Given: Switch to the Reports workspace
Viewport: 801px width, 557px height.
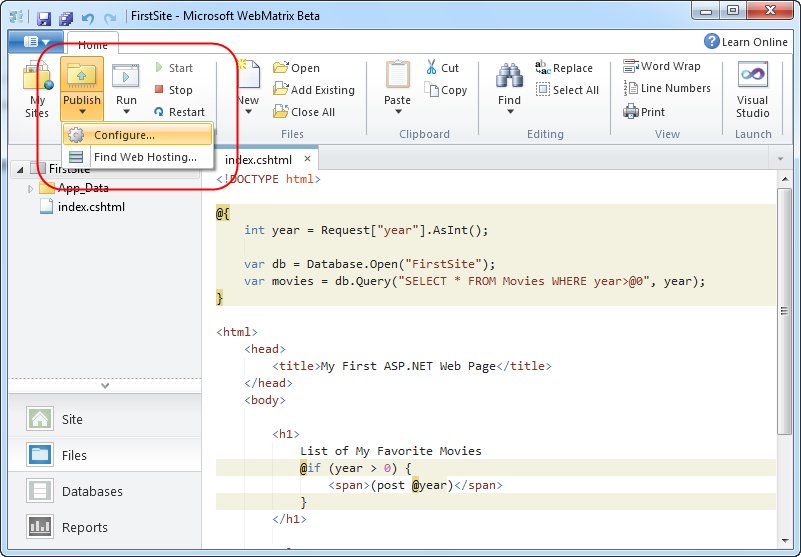Looking at the screenshot, I should pos(105,527).
